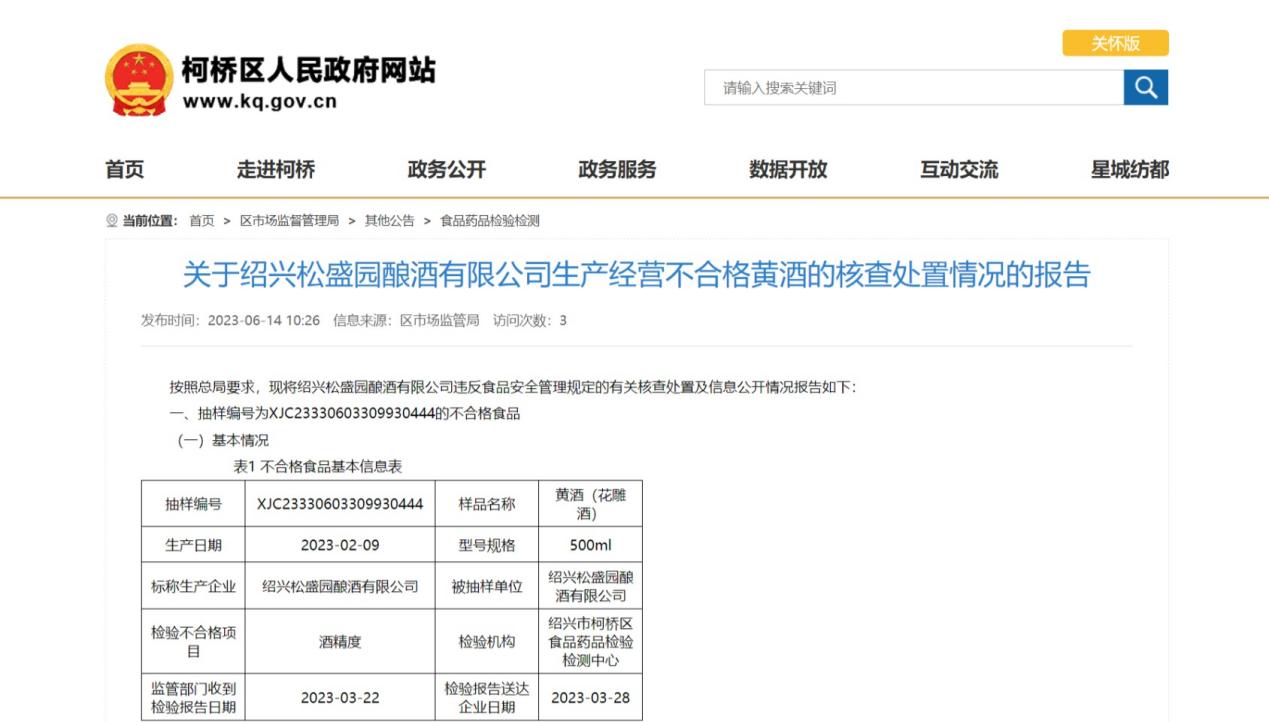Click the 500ml table cell
Image resolution: width=1269 pixels, height=722 pixels.
click(591, 546)
